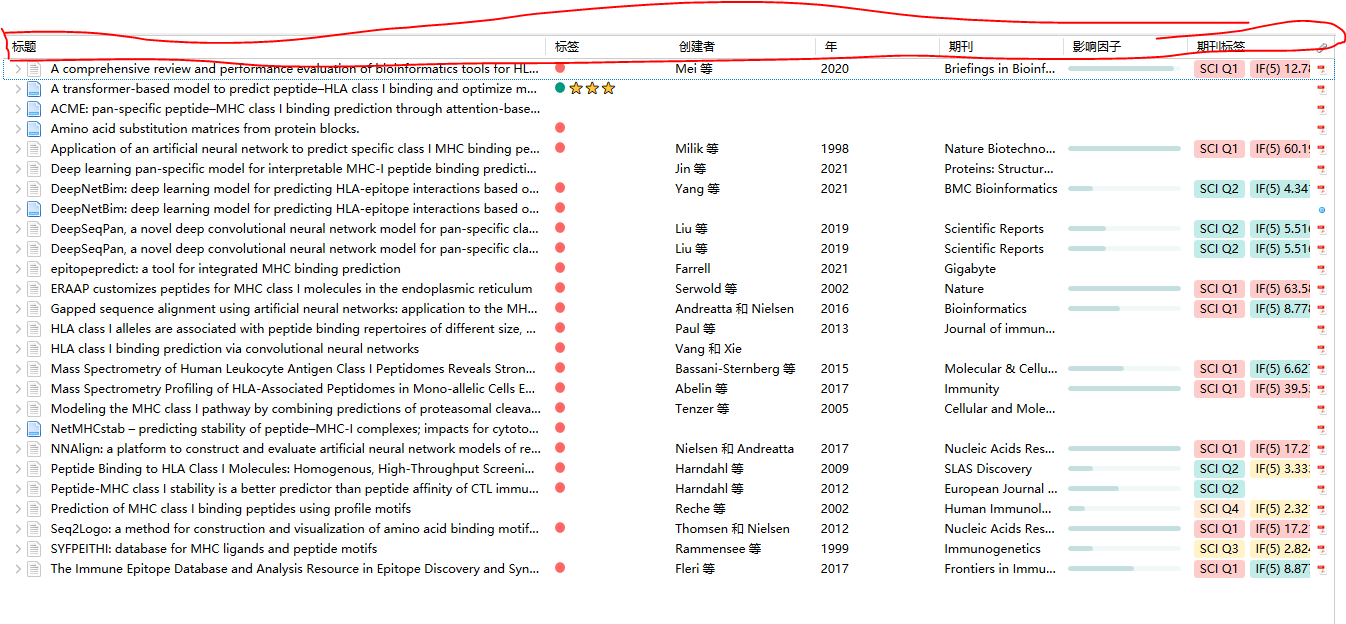The width and height of the screenshot is (1346, 624).
Task: Expand the transformer-based model entry
Action: 18,88
